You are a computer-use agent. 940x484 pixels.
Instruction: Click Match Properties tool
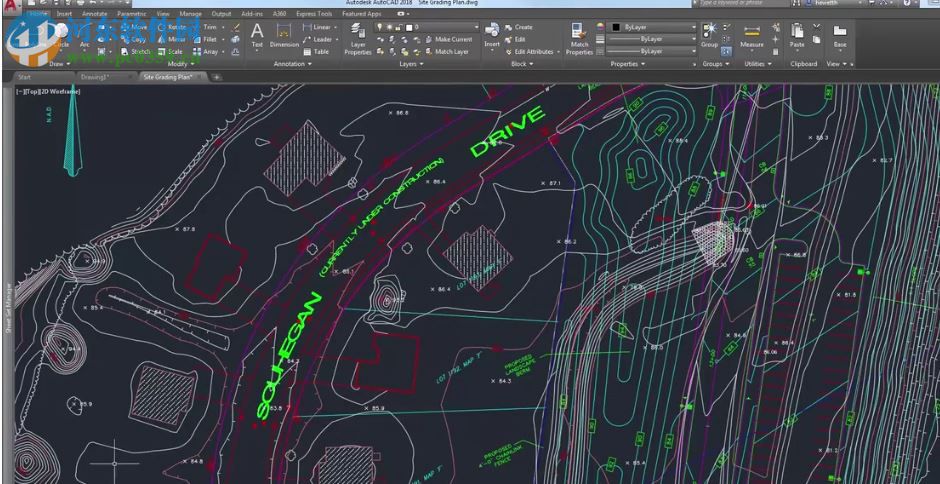pos(579,39)
